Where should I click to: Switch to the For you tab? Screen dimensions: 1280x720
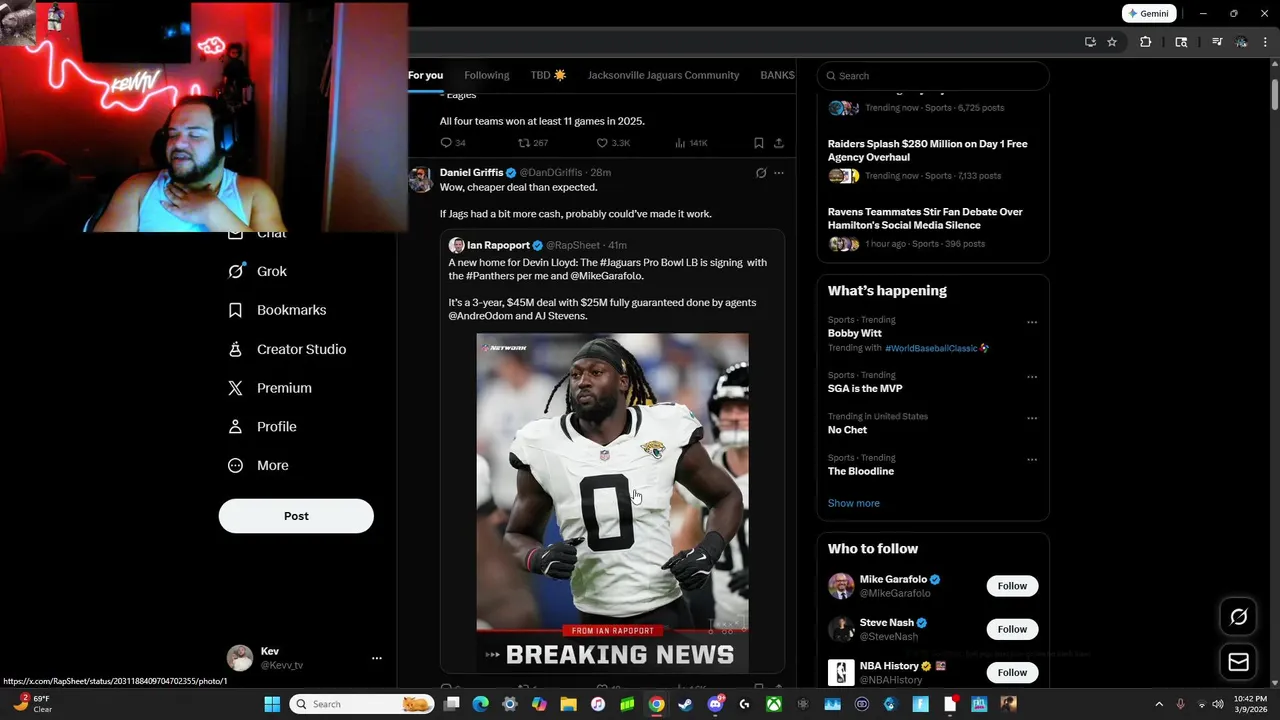425,75
